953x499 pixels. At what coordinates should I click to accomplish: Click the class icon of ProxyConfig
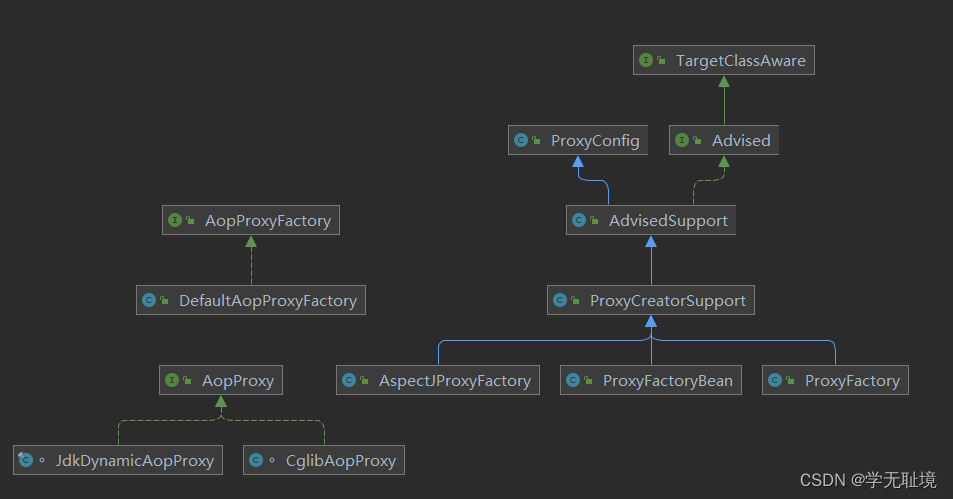click(521, 140)
